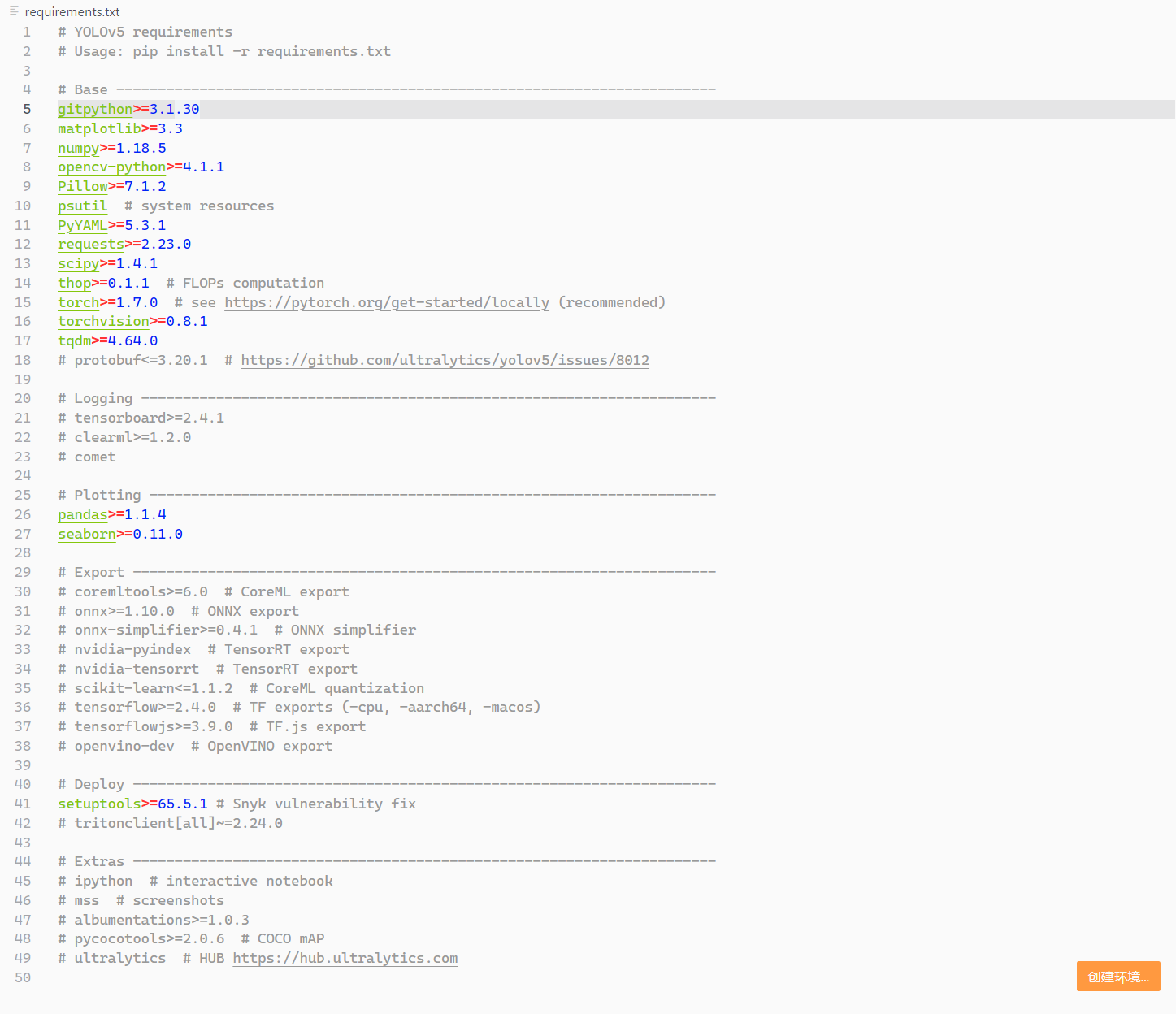Click the '# protobuf<=3.20.1' commented entry
This screenshot has width=1176, height=1014.
[132, 360]
